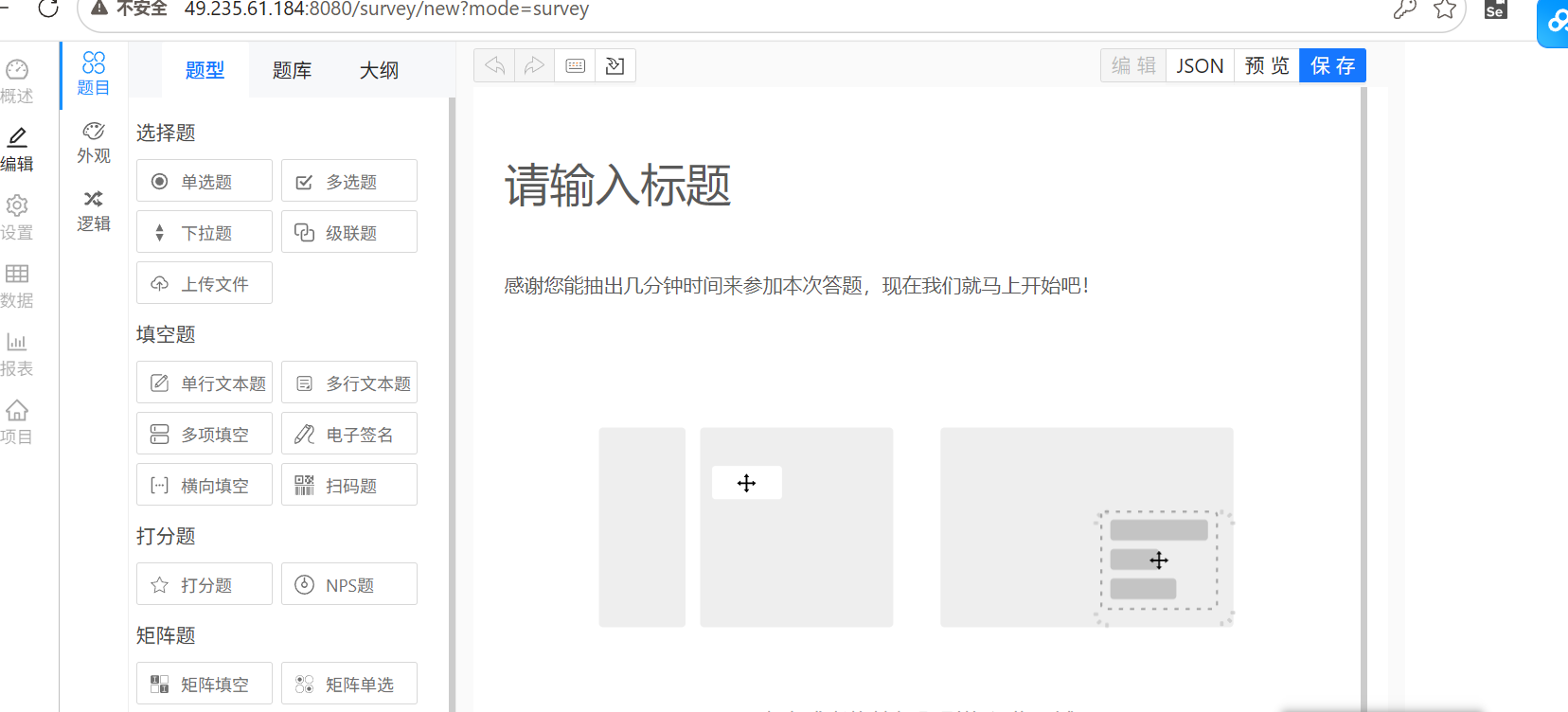Select the 题目 questions panel icon
The image size is (1568, 712).
tap(94, 74)
